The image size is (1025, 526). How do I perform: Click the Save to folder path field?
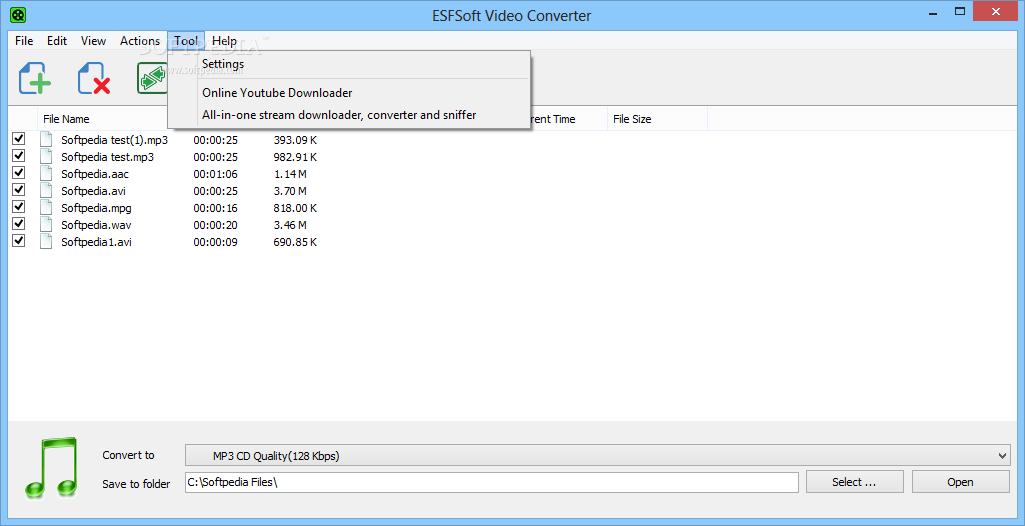tap(492, 482)
